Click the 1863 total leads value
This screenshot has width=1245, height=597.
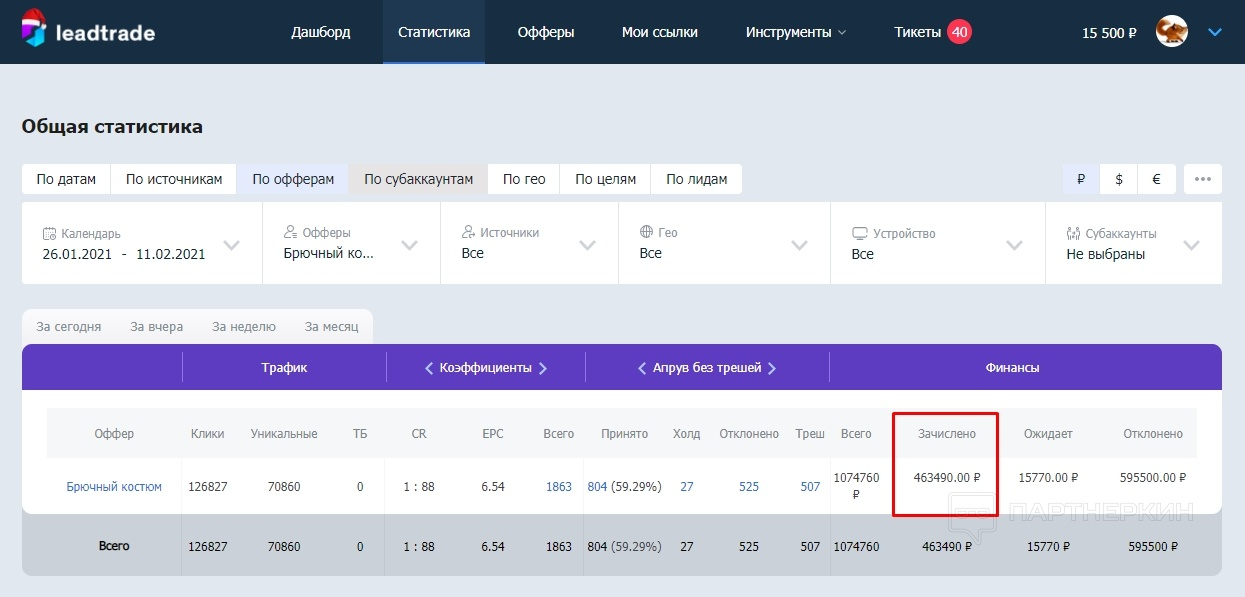tap(558, 487)
